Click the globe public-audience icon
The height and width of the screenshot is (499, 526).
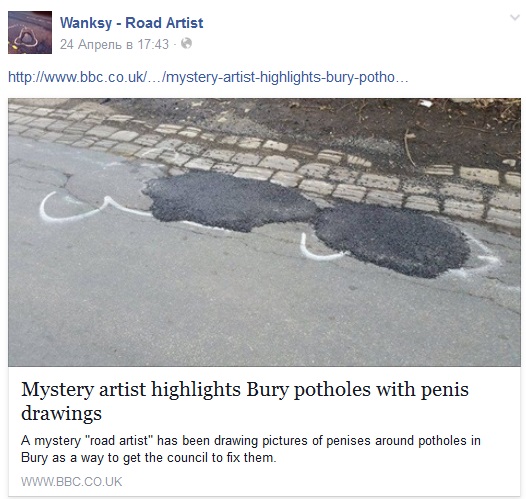click(x=187, y=44)
